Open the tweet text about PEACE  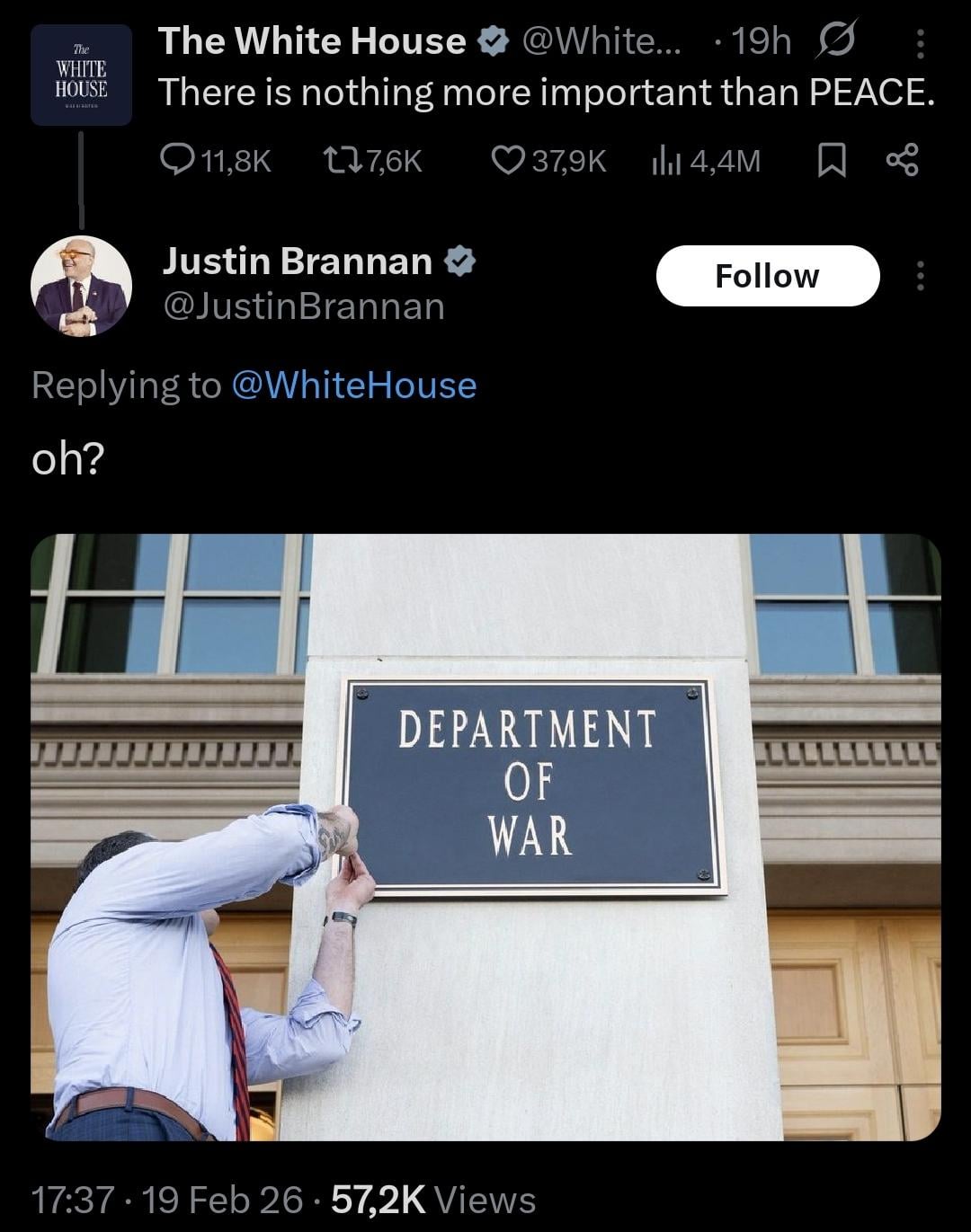[x=547, y=93]
